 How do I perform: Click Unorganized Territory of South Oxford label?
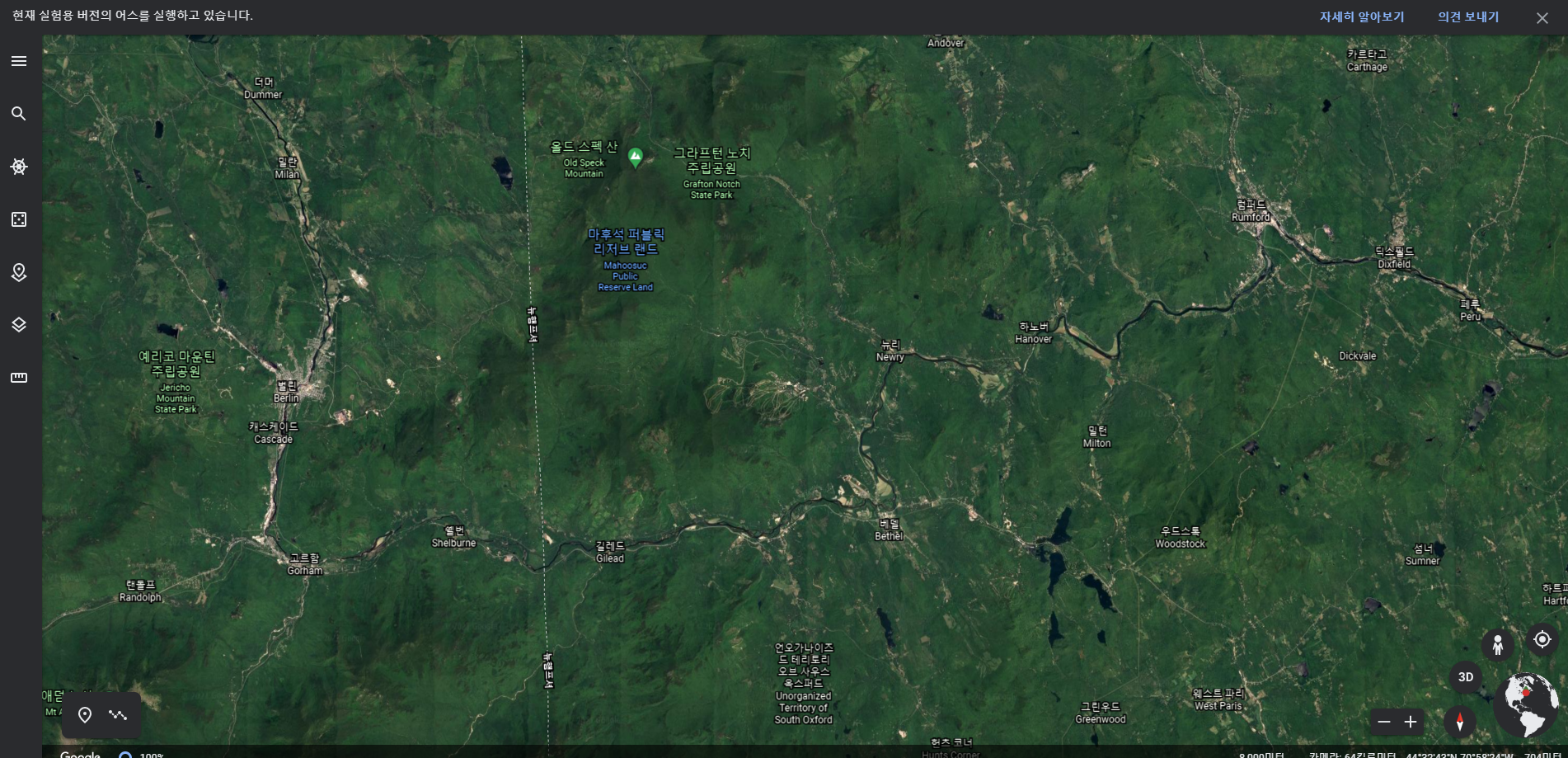click(x=804, y=684)
